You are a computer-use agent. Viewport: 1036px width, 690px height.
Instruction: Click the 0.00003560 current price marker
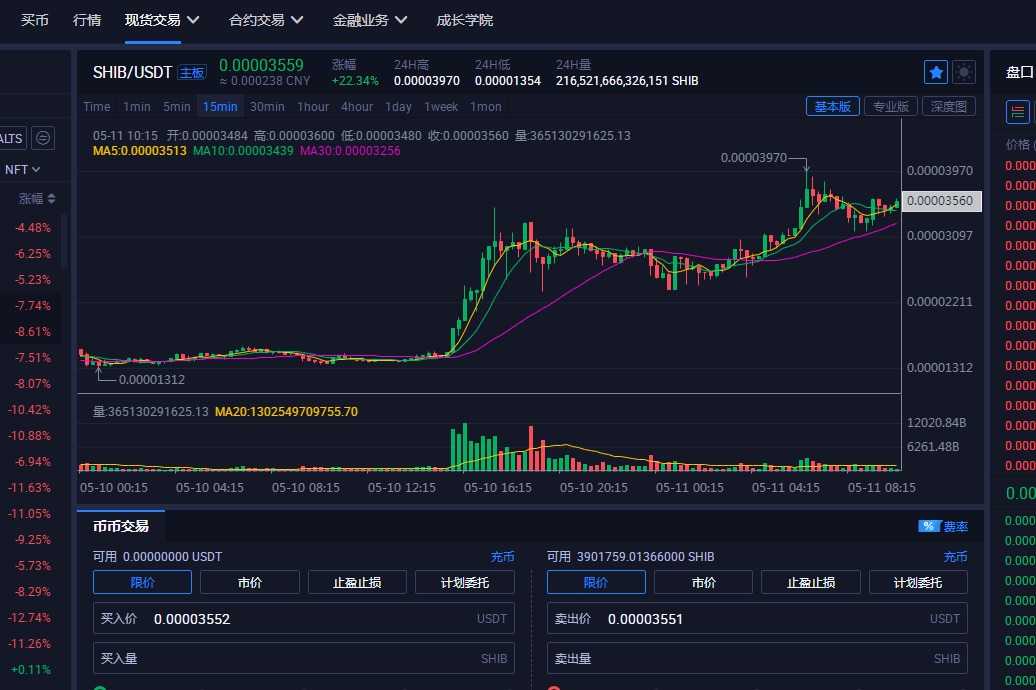pos(943,201)
